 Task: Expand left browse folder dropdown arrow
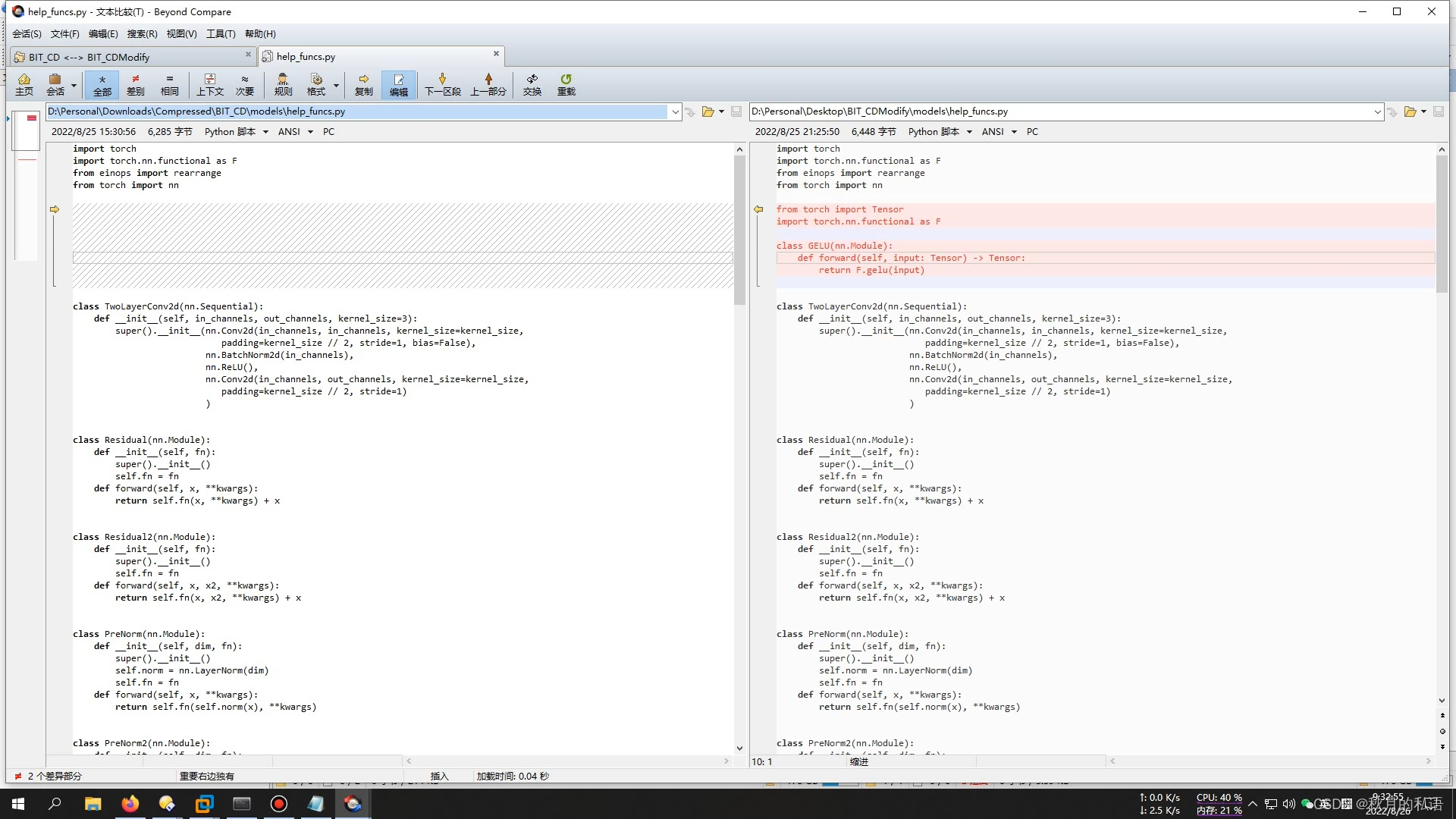721,111
